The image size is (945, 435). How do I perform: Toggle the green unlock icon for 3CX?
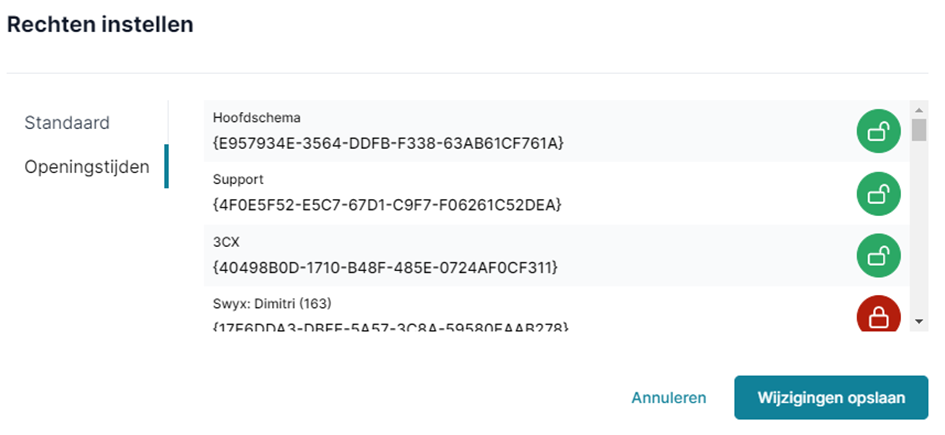(x=879, y=256)
